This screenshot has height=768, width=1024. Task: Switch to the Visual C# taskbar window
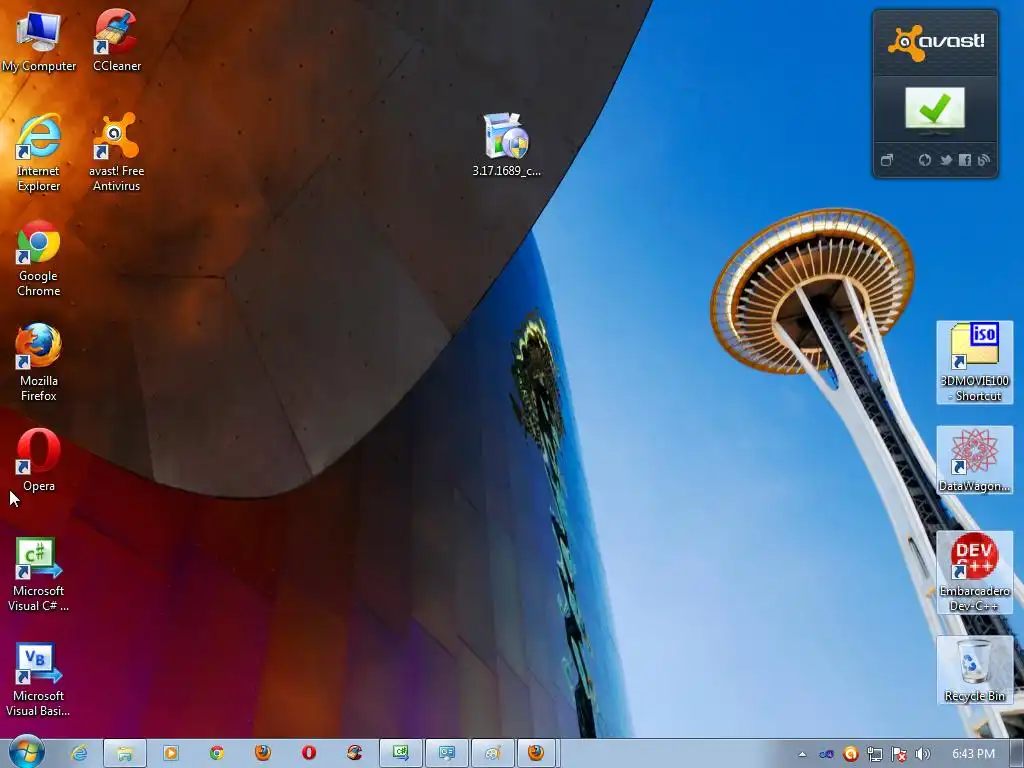(x=401, y=753)
